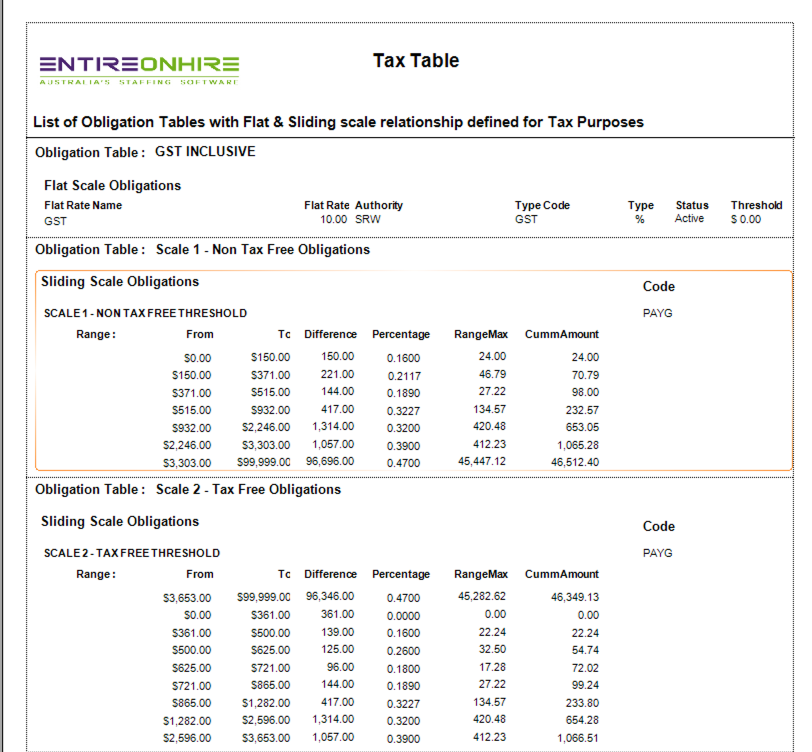This screenshot has width=812, height=752.
Task: Click the SCALE 2 - TAX FREE THRESHOLD label
Action: coord(132,554)
